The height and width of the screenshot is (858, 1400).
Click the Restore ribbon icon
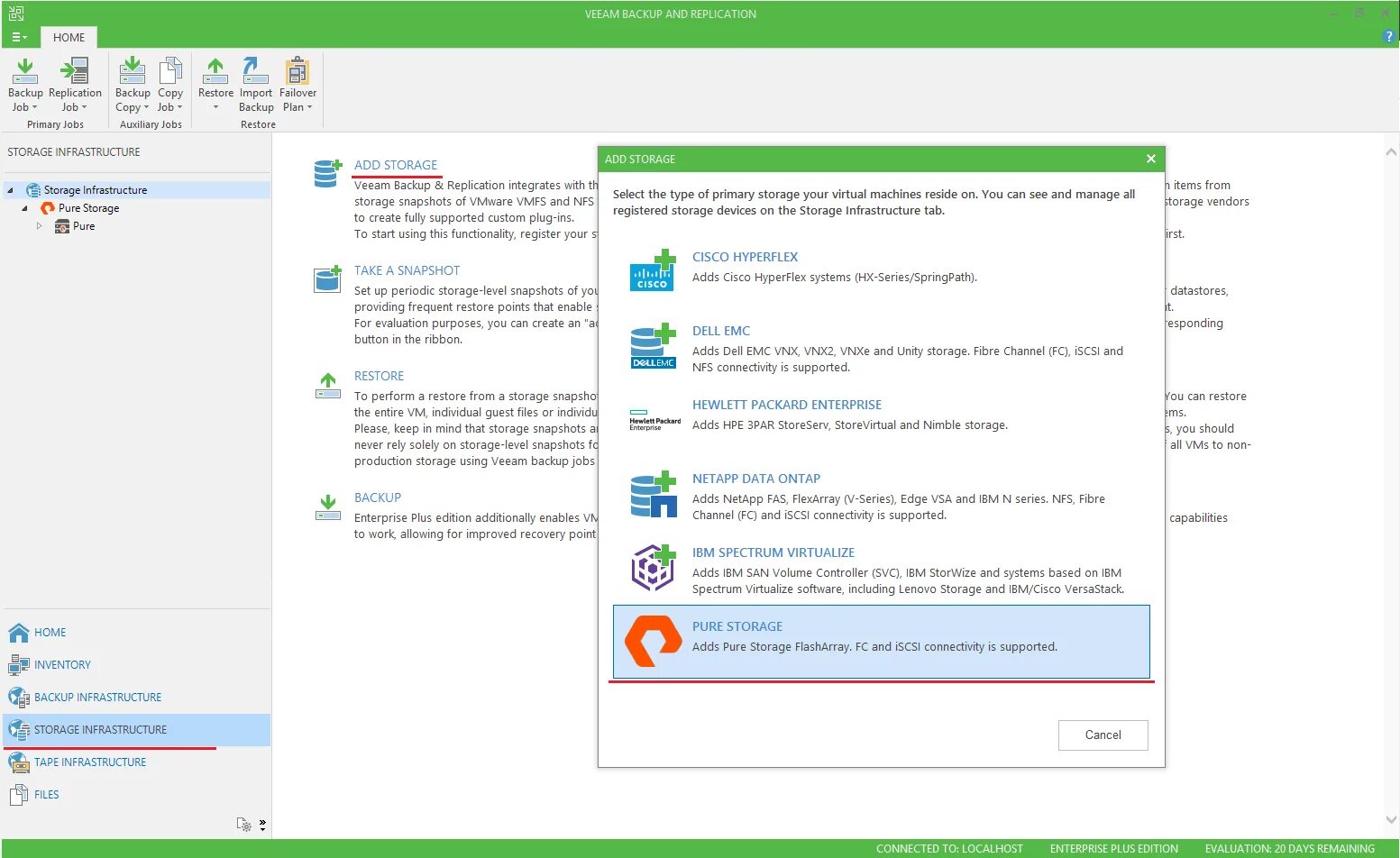(x=215, y=70)
